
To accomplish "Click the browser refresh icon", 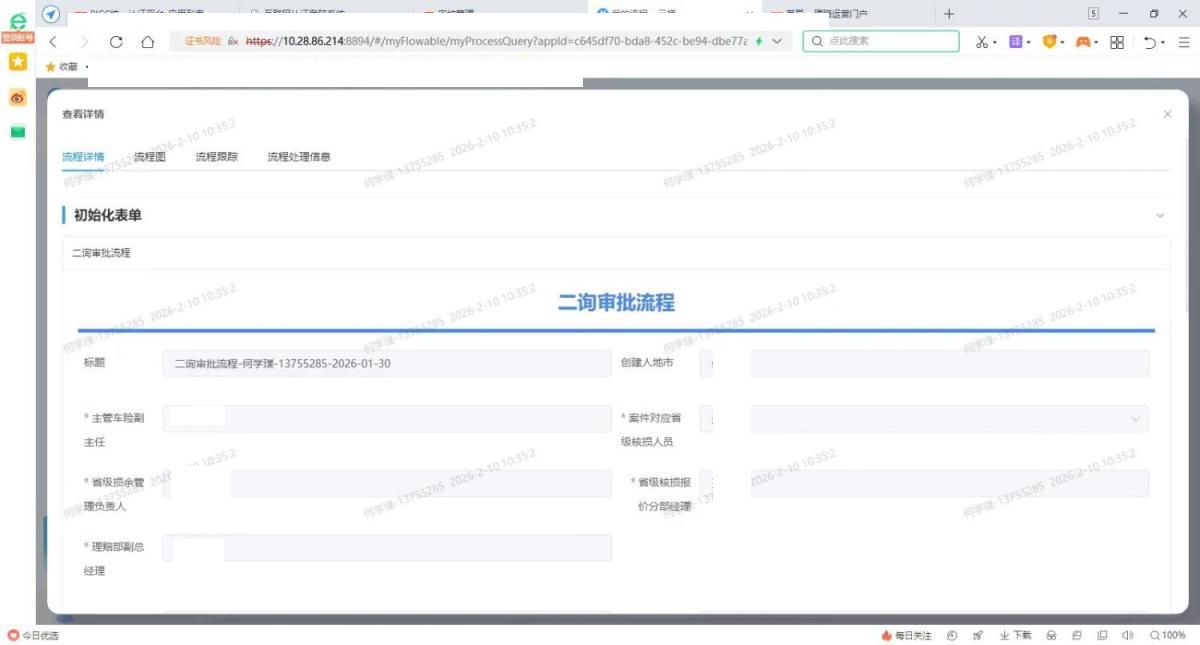I will point(116,42).
